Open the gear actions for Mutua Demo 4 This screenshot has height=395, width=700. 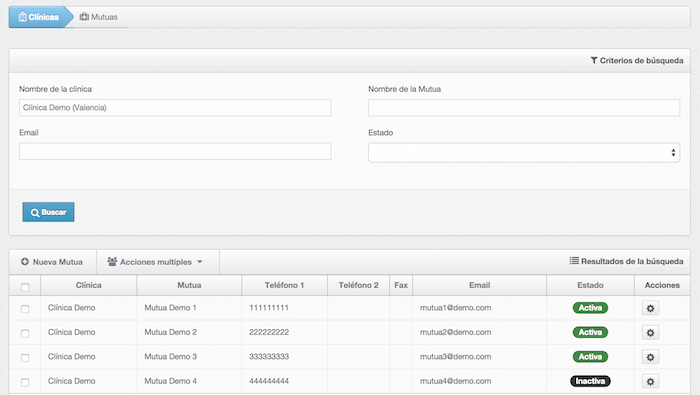point(650,382)
